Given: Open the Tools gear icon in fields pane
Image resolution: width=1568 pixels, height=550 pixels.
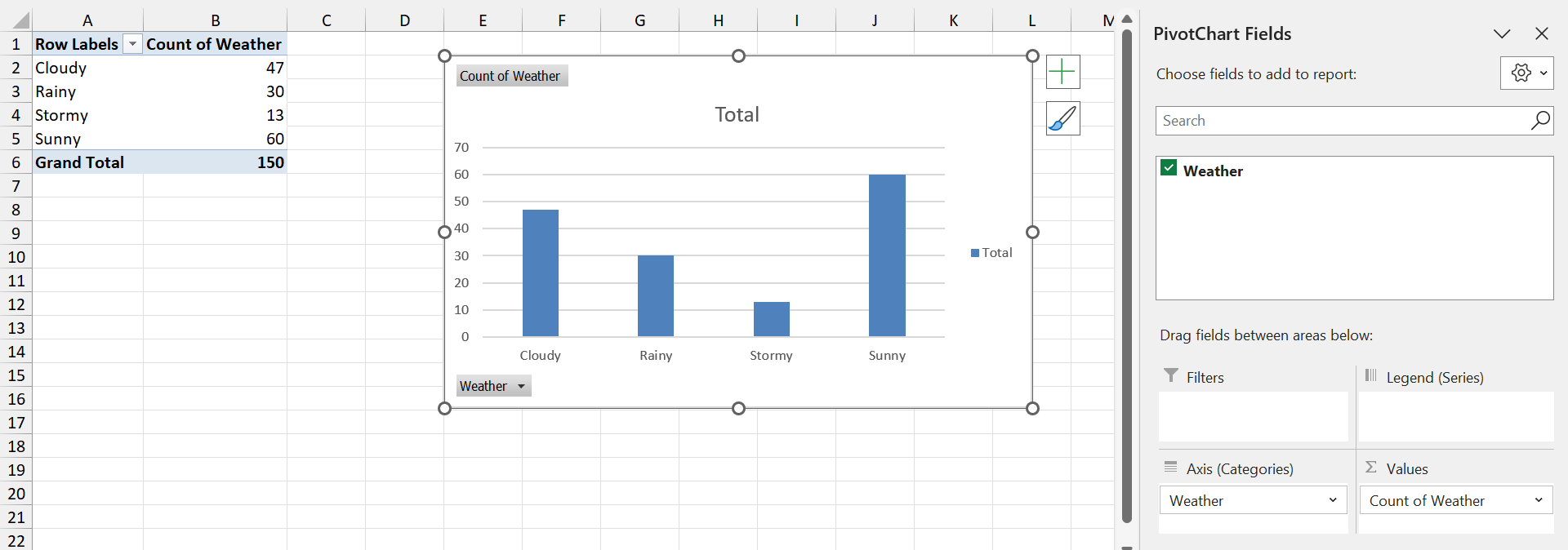Looking at the screenshot, I should tap(1526, 73).
